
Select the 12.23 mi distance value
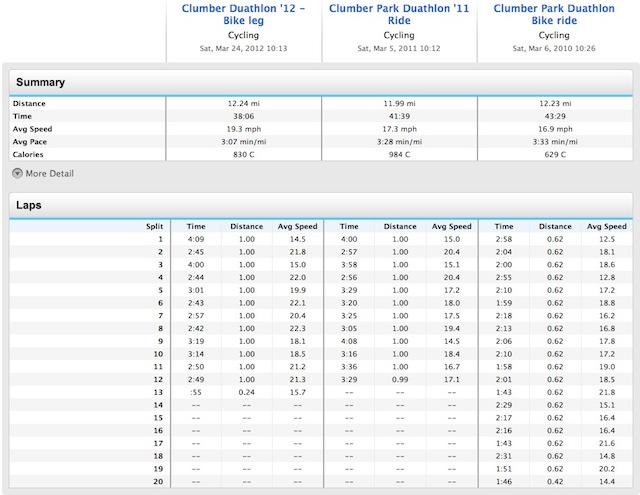point(555,104)
